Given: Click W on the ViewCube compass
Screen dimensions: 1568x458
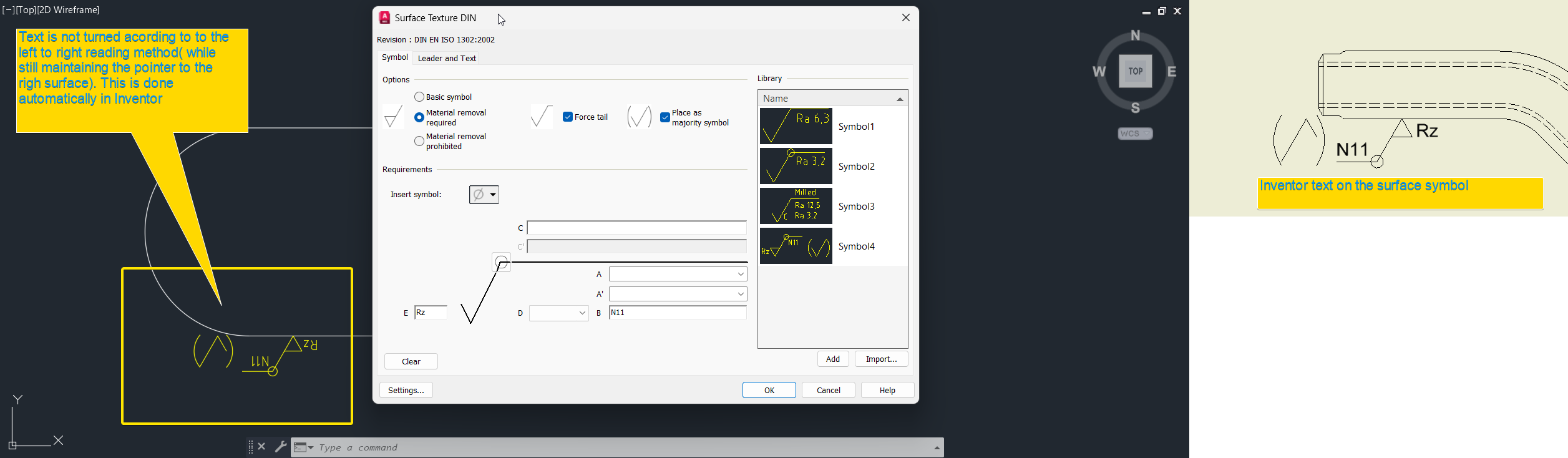Looking at the screenshot, I should click(x=1099, y=72).
